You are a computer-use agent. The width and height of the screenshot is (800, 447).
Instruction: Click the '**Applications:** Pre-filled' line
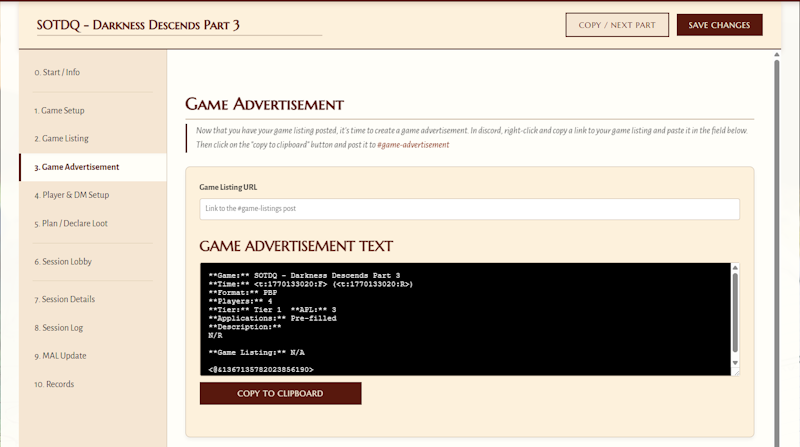(272, 318)
